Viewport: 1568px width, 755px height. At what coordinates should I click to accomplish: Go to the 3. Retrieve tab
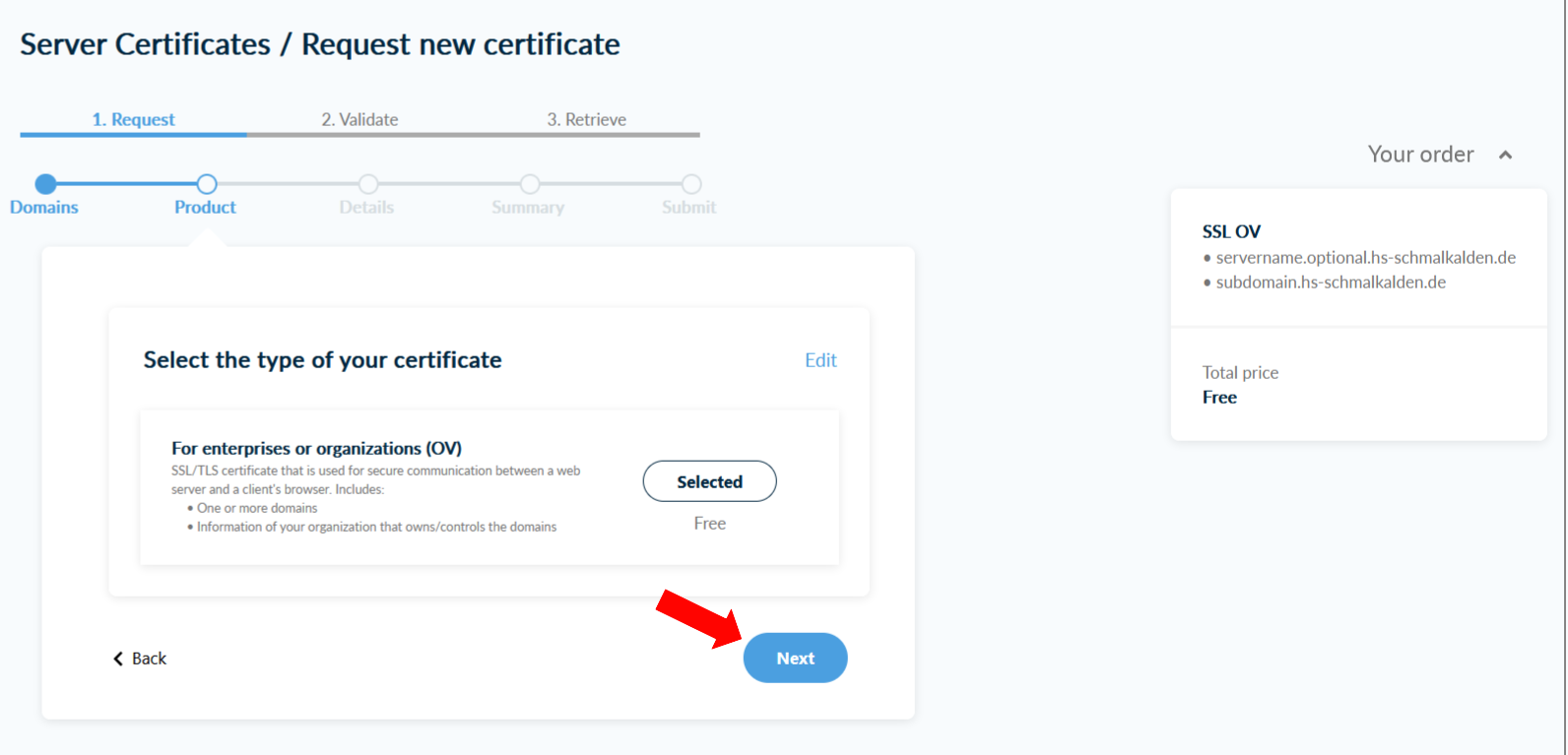pos(586,120)
